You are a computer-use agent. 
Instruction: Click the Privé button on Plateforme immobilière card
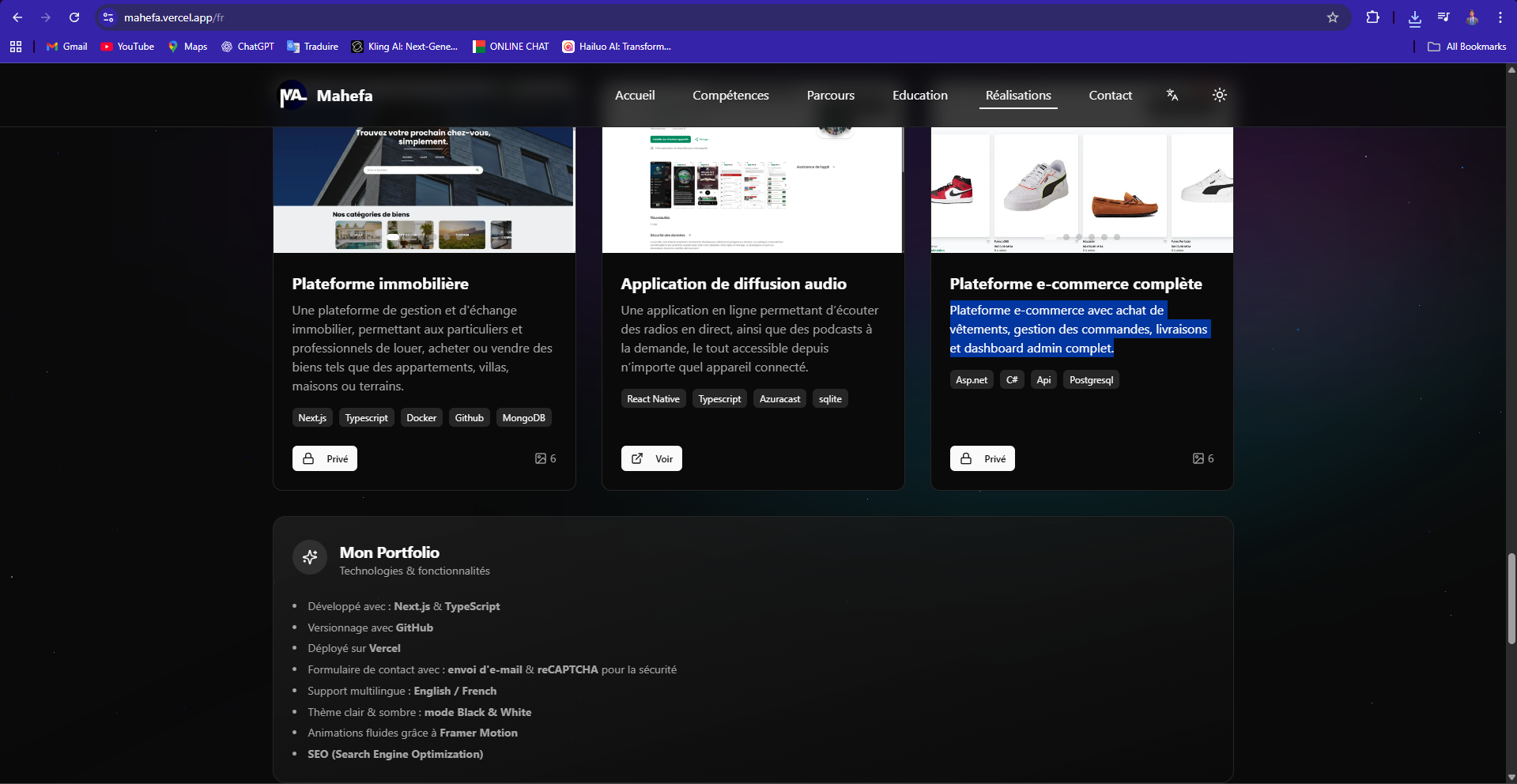point(325,458)
